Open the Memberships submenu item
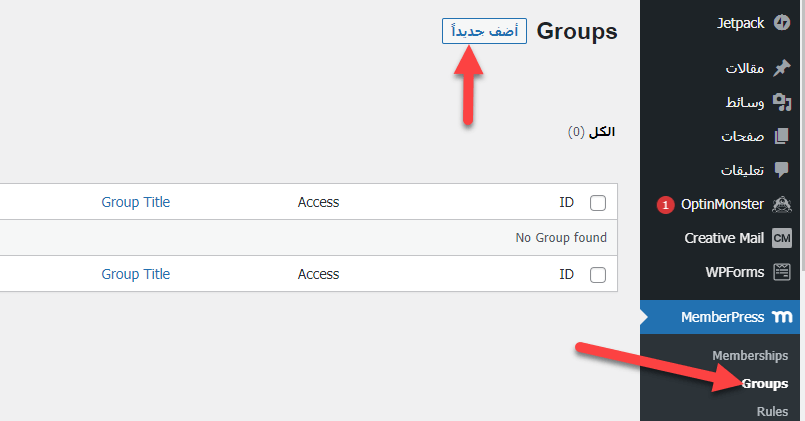This screenshot has width=805, height=421. (750, 356)
